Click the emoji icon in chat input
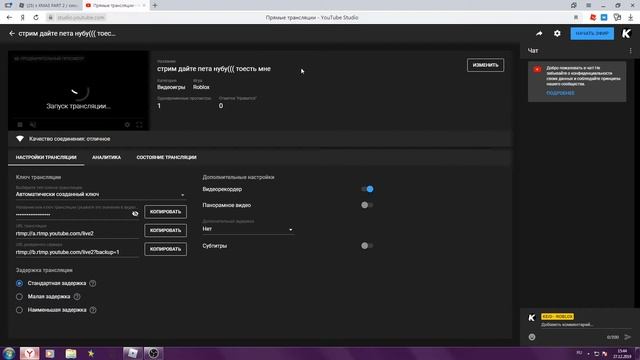The image size is (640, 360). [x=532, y=337]
